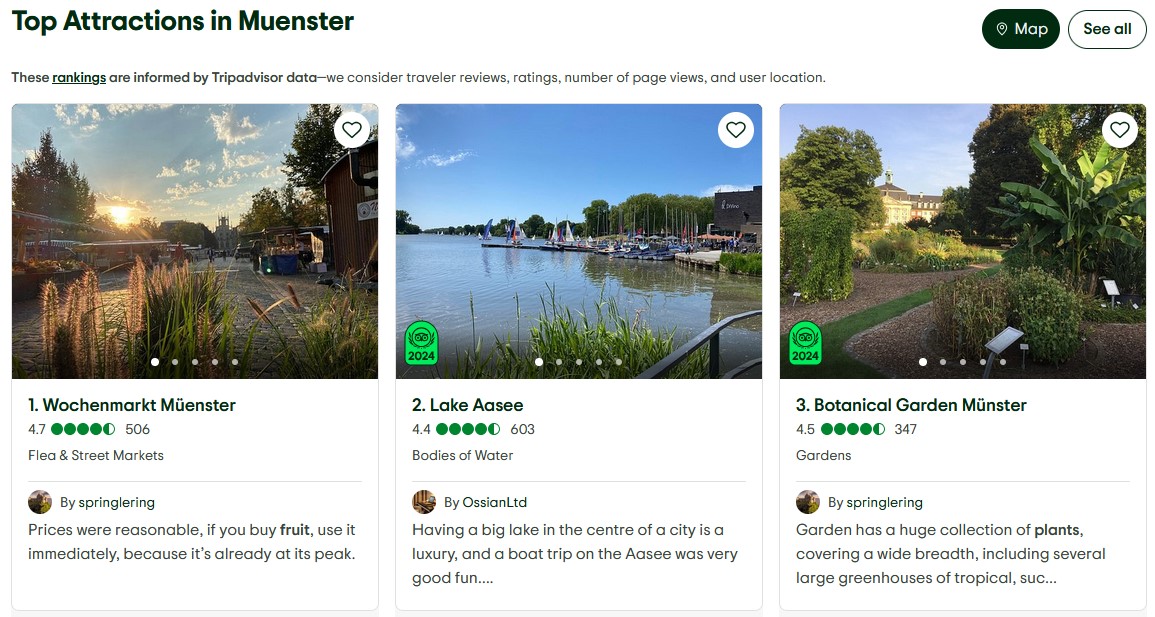Favorite Lake Aasee using heart icon
The image size is (1155, 617).
736,130
